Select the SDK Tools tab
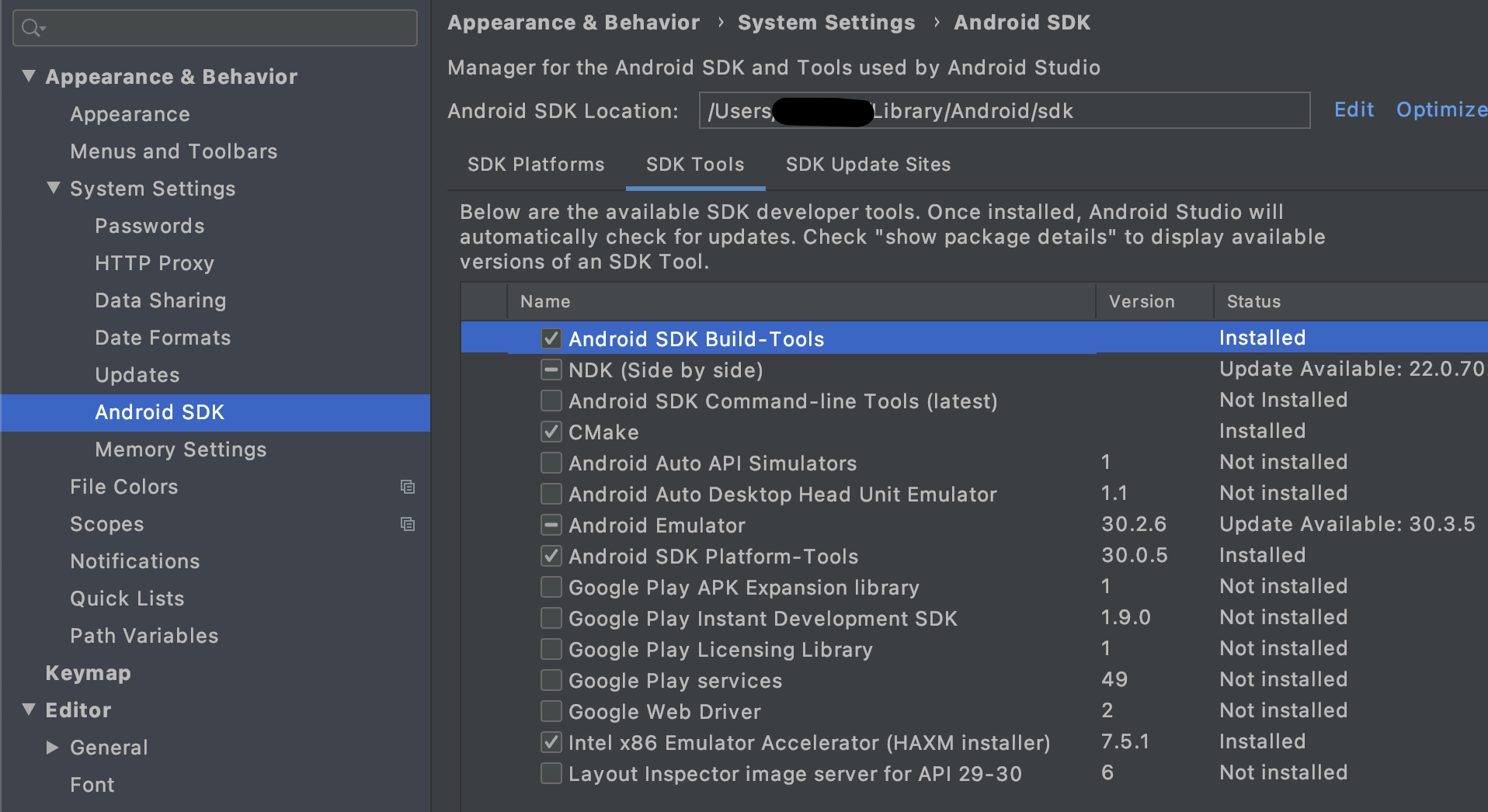 pyautogui.click(x=695, y=165)
